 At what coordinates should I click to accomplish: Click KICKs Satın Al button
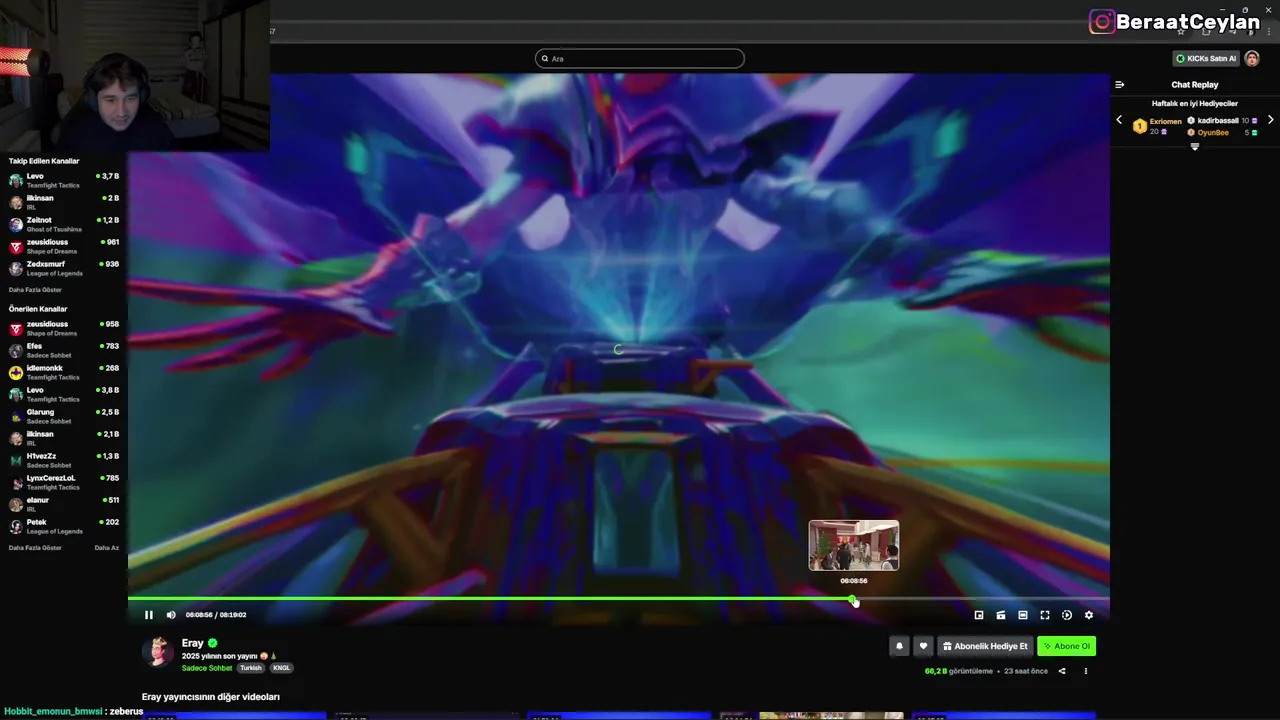click(x=1206, y=58)
